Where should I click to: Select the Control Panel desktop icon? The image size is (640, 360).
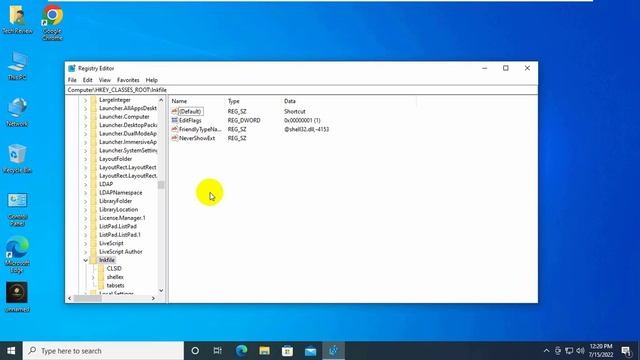[17, 209]
